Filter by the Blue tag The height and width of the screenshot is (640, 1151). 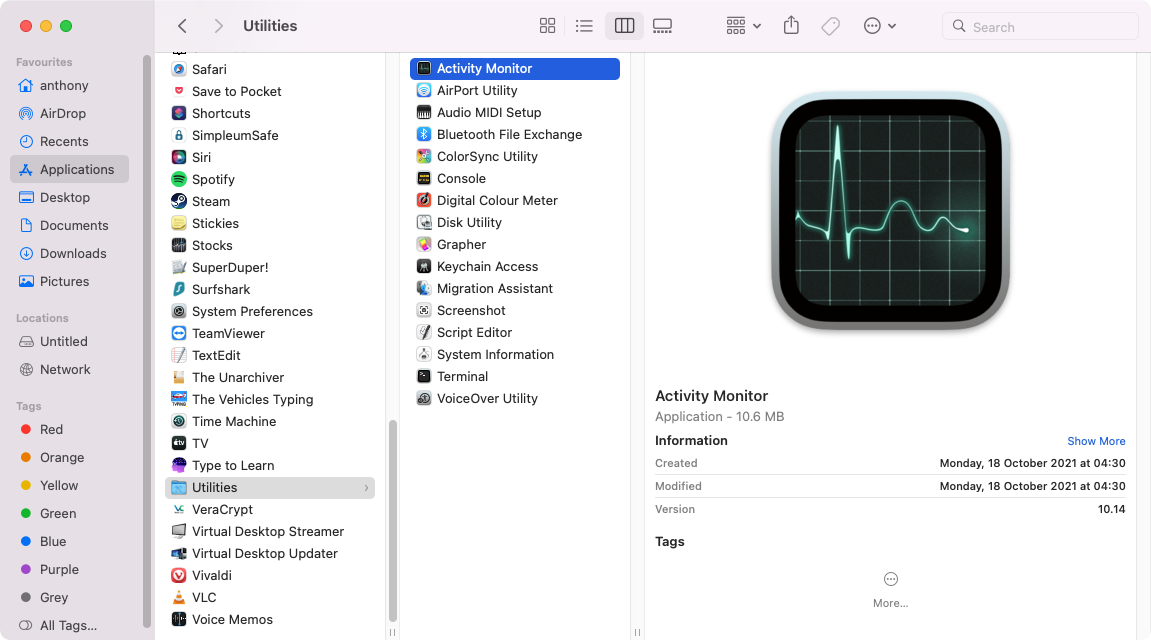coord(70,541)
